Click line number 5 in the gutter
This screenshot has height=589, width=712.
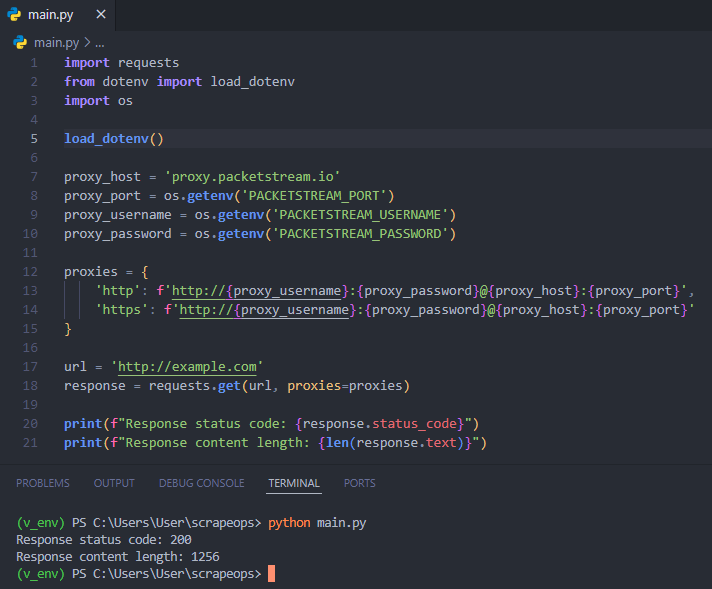coord(34,139)
